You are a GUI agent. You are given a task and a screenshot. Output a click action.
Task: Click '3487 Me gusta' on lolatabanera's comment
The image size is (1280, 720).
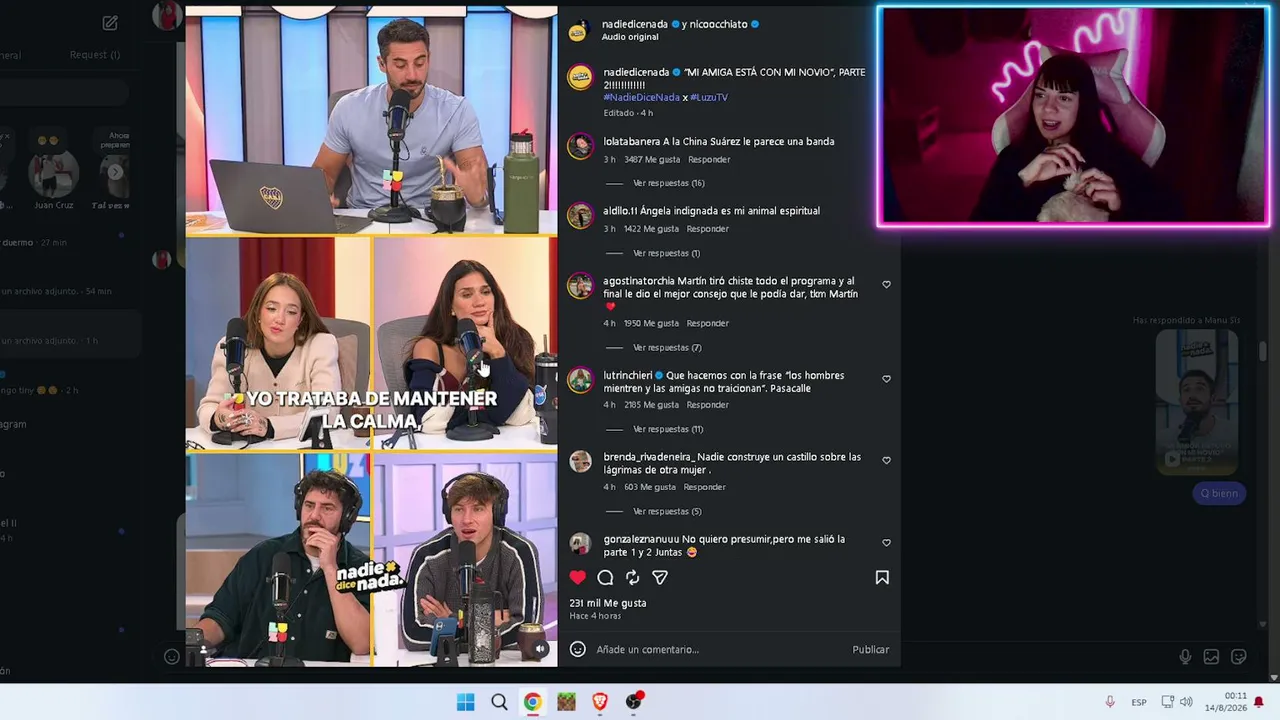click(x=652, y=159)
